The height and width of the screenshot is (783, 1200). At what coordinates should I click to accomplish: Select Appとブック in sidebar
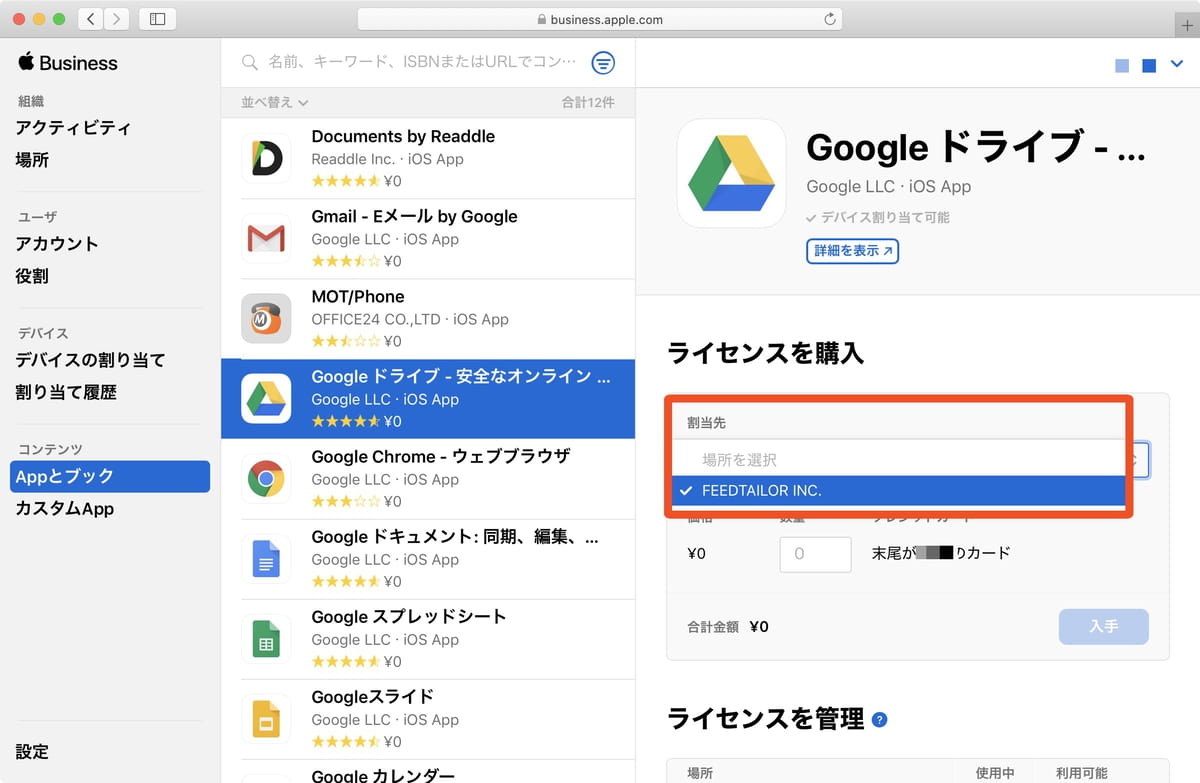pos(110,477)
